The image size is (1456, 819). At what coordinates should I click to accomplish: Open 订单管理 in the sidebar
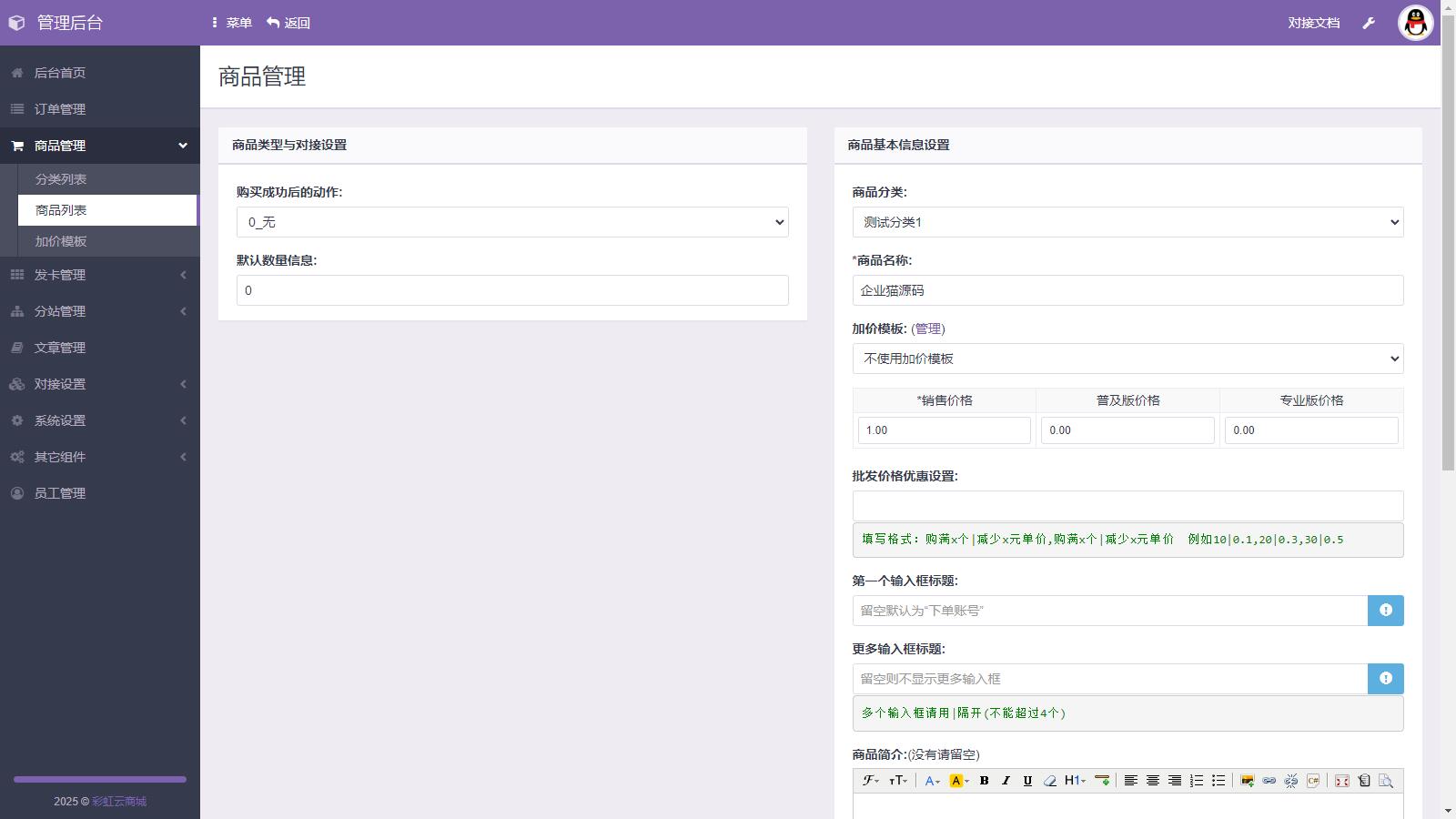(x=60, y=109)
